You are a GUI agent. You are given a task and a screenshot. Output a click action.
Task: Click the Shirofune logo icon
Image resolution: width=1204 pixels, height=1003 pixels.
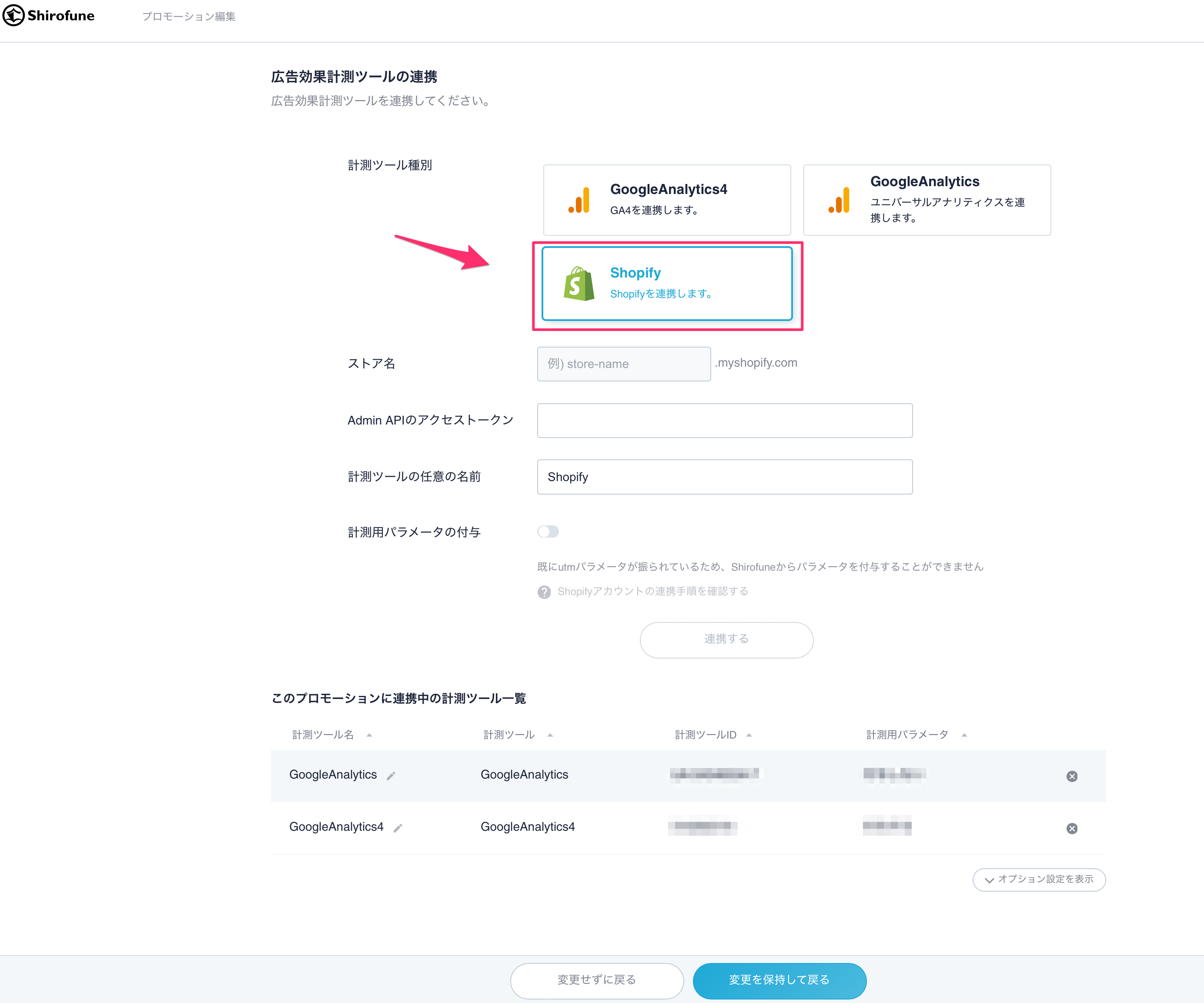pyautogui.click(x=13, y=16)
